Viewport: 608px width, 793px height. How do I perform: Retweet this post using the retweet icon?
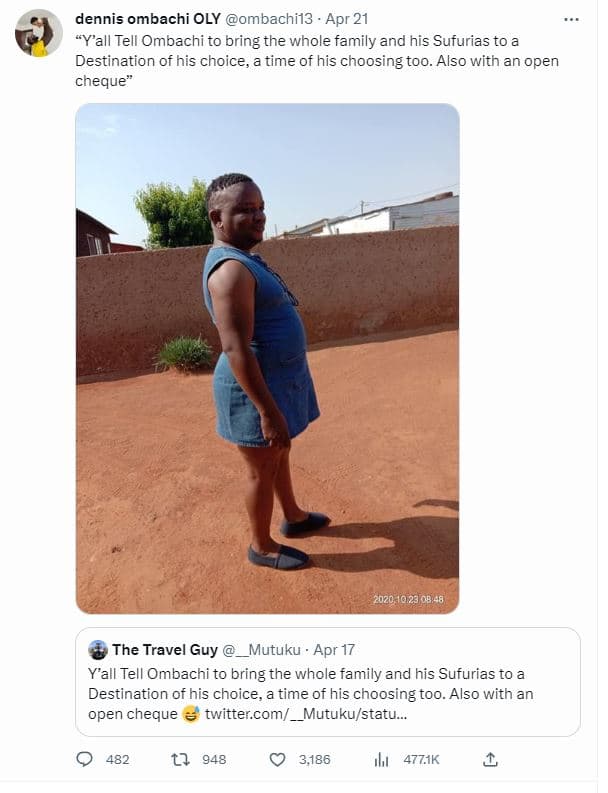[181, 760]
